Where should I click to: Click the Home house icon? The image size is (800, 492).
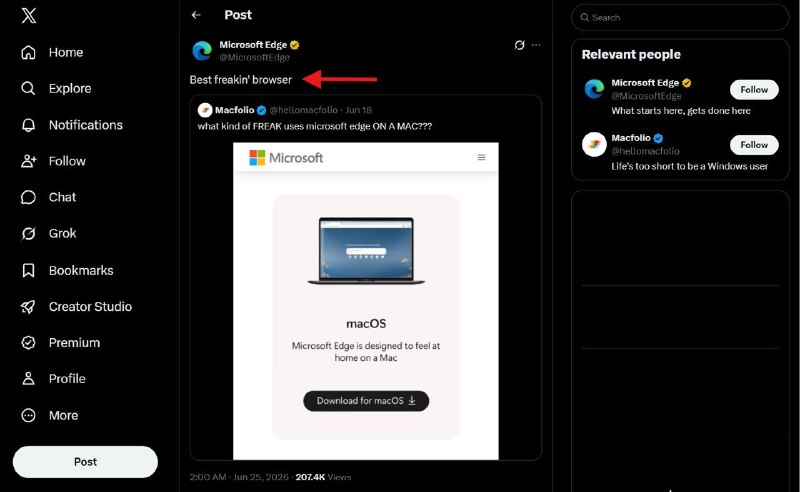tap(29, 52)
